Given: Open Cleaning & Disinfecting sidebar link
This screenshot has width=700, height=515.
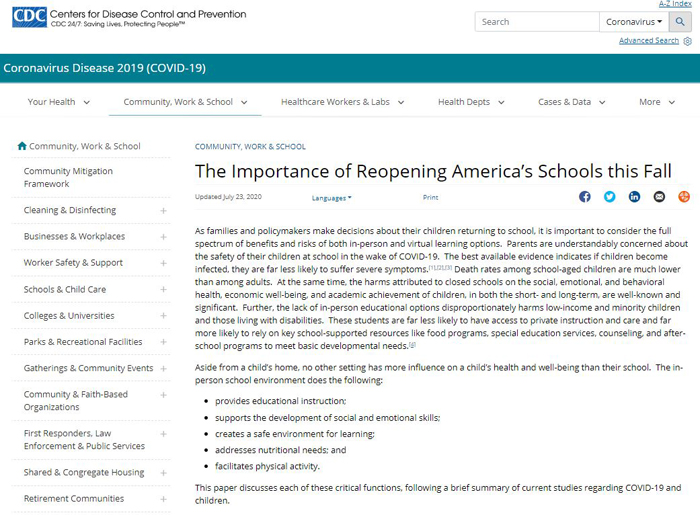Looking at the screenshot, I should point(70,210).
